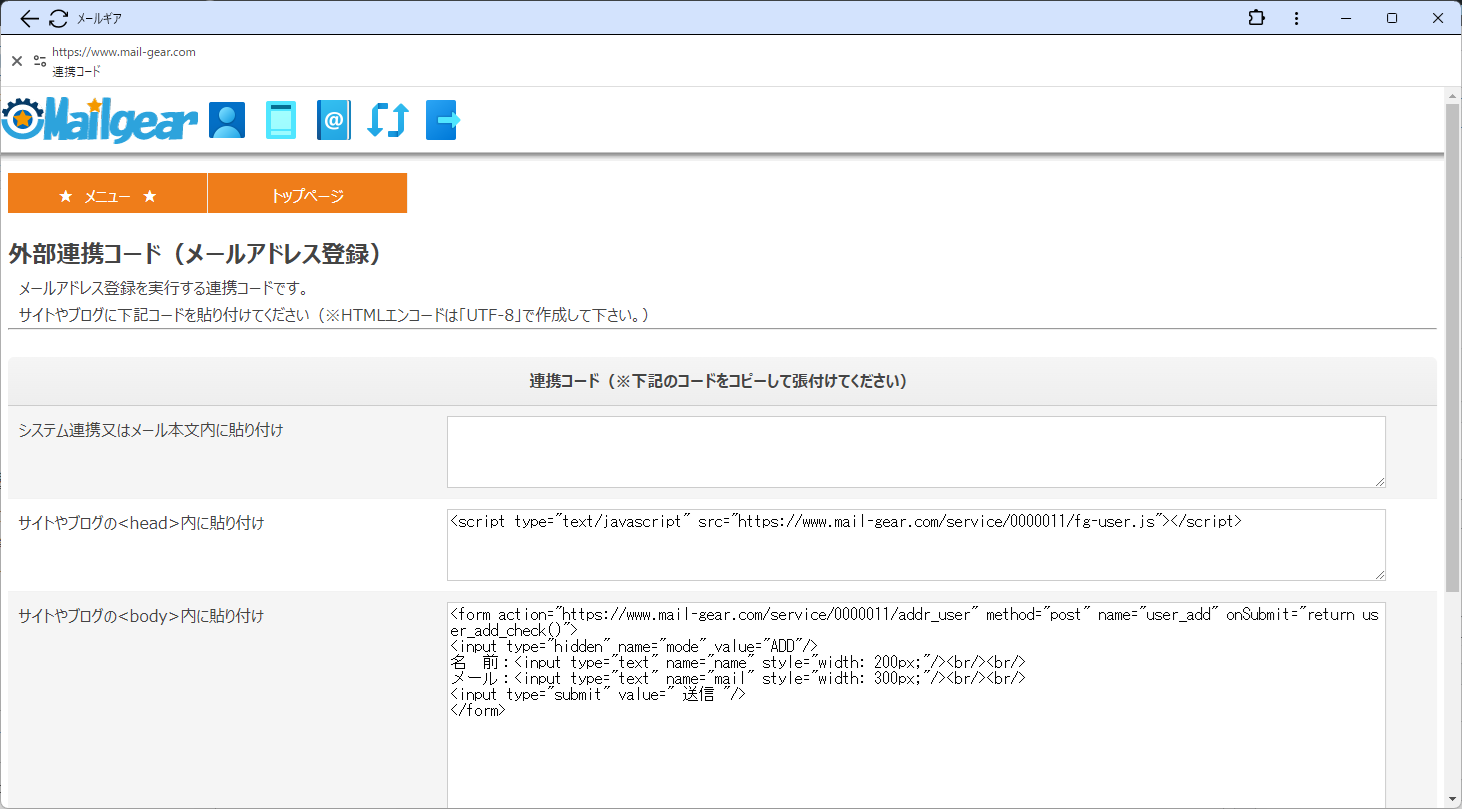Click the UTF-8 encoding note line

click(338, 315)
